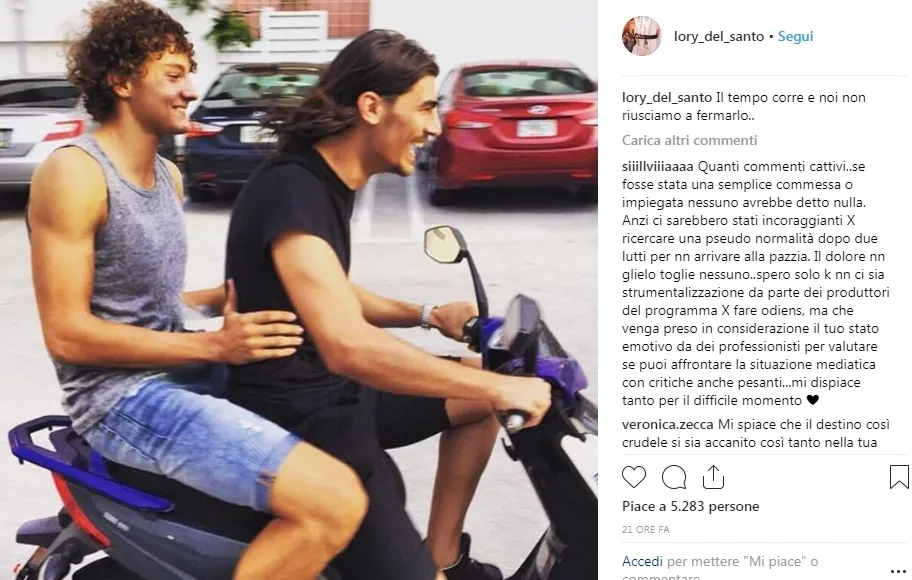Click the black heart emoji in comment
The height and width of the screenshot is (580, 912).
pos(813,400)
